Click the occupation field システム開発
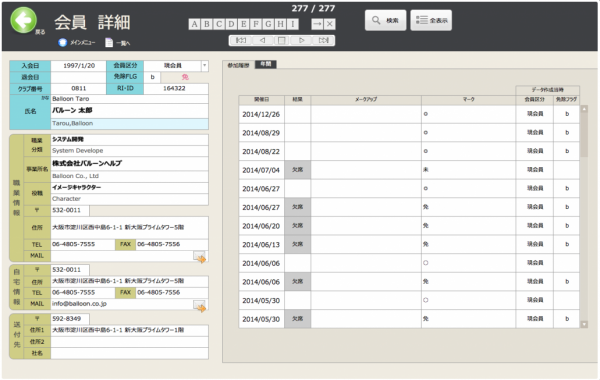Image resolution: width=600 pixels, height=380 pixels. tap(130, 140)
